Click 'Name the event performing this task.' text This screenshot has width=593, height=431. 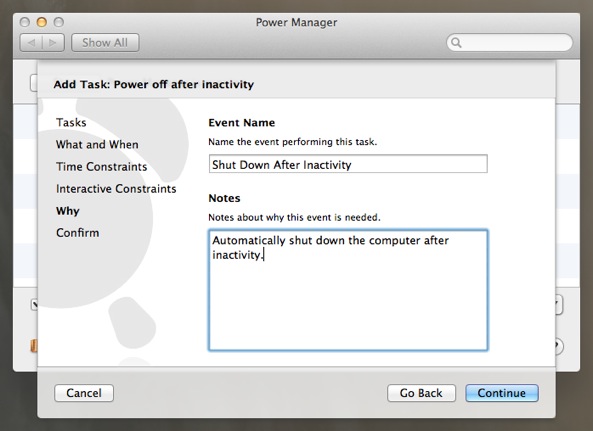[293, 142]
